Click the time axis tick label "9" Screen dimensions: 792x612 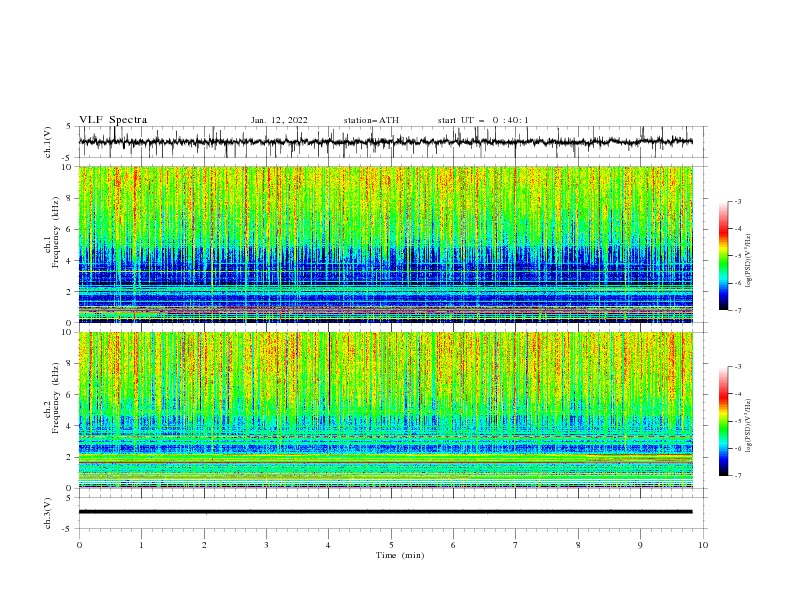640,545
